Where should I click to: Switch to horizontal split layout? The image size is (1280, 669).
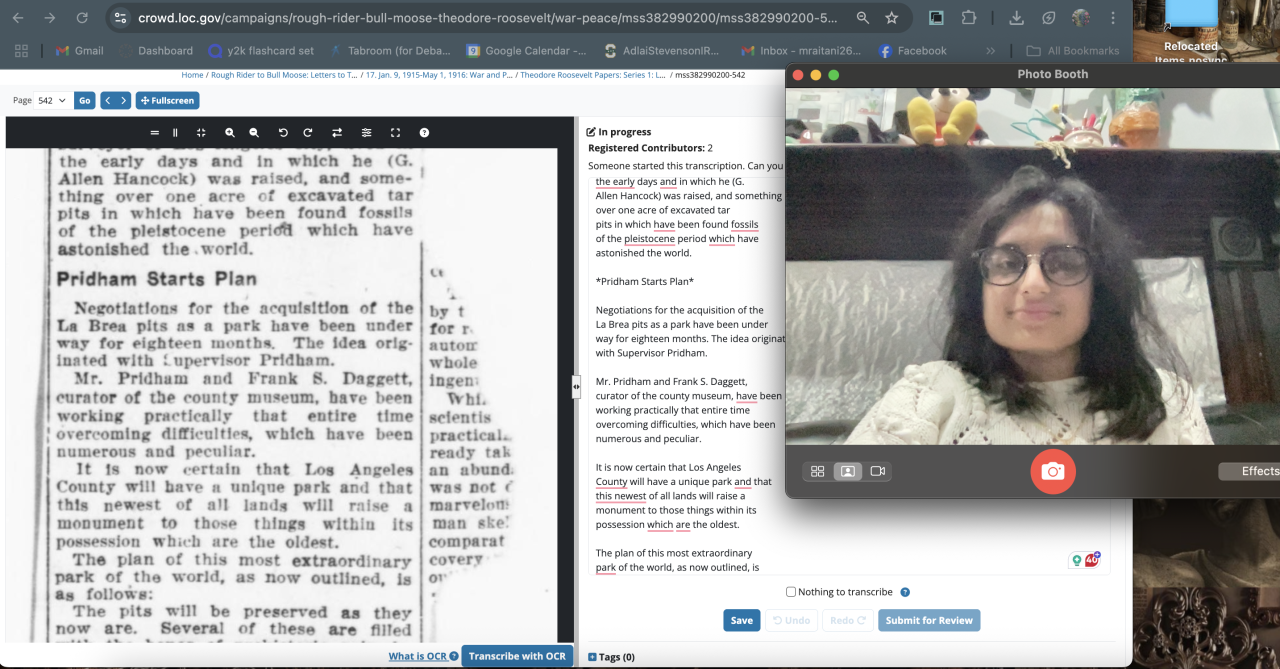tap(154, 132)
